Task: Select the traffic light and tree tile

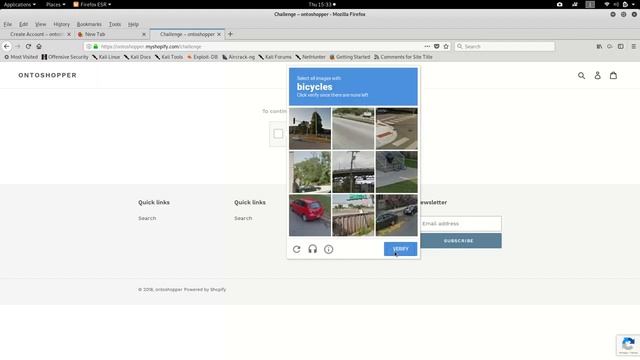Action: pos(310,129)
